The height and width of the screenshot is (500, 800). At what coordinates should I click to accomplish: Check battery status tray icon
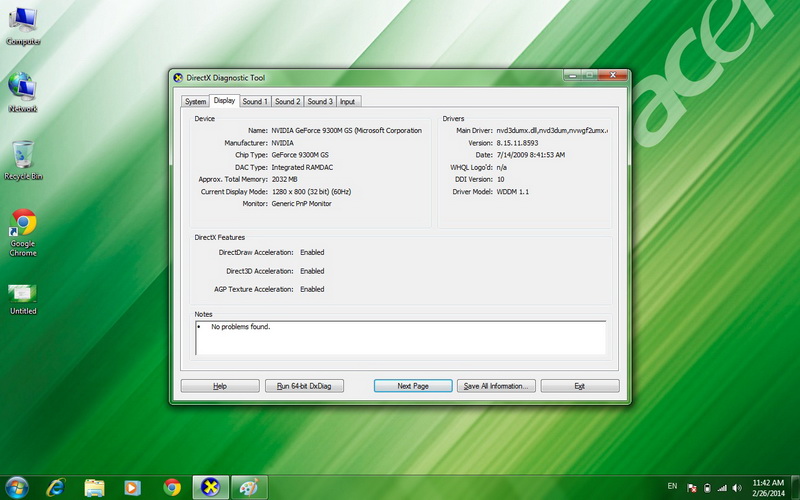coord(707,488)
